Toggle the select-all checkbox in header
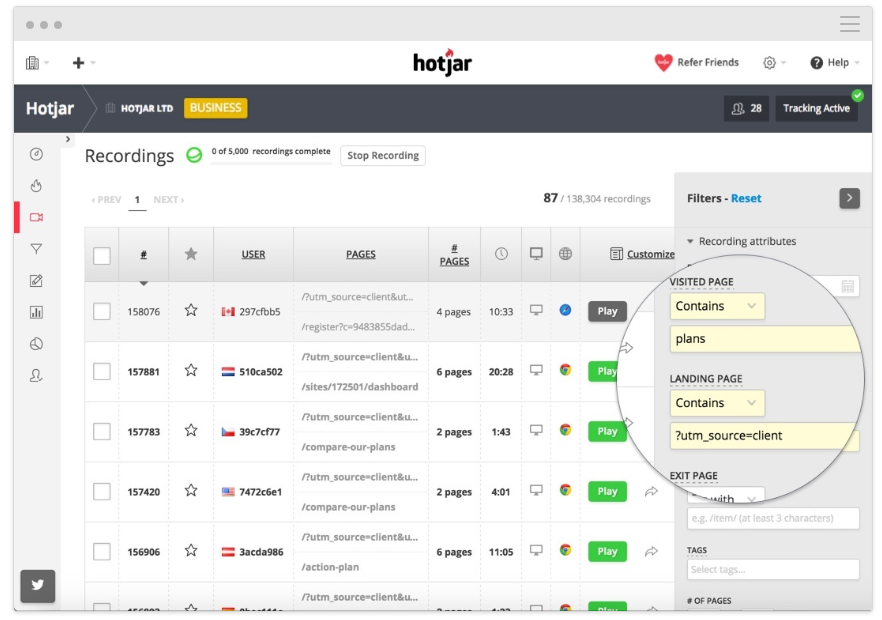The width and height of the screenshot is (882, 620). pos(102,256)
